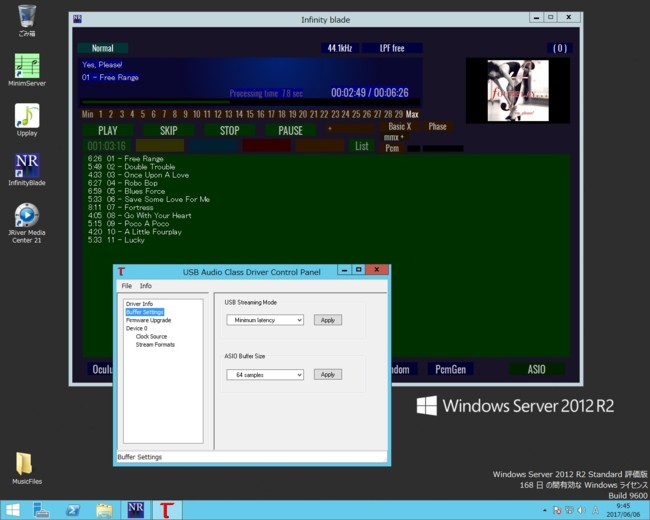Click the STOP button in Infinity blade
Image resolution: width=650 pixels, height=520 pixels.
click(230, 131)
